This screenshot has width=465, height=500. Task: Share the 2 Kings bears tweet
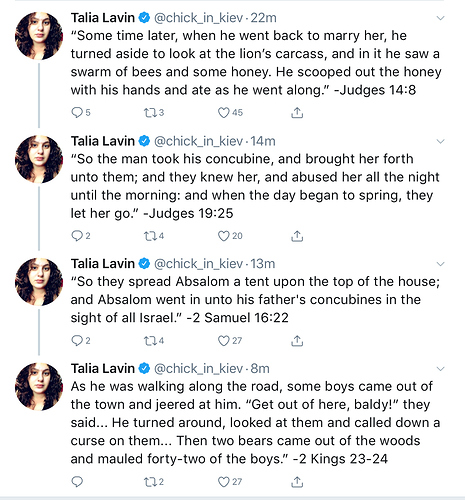click(x=297, y=482)
